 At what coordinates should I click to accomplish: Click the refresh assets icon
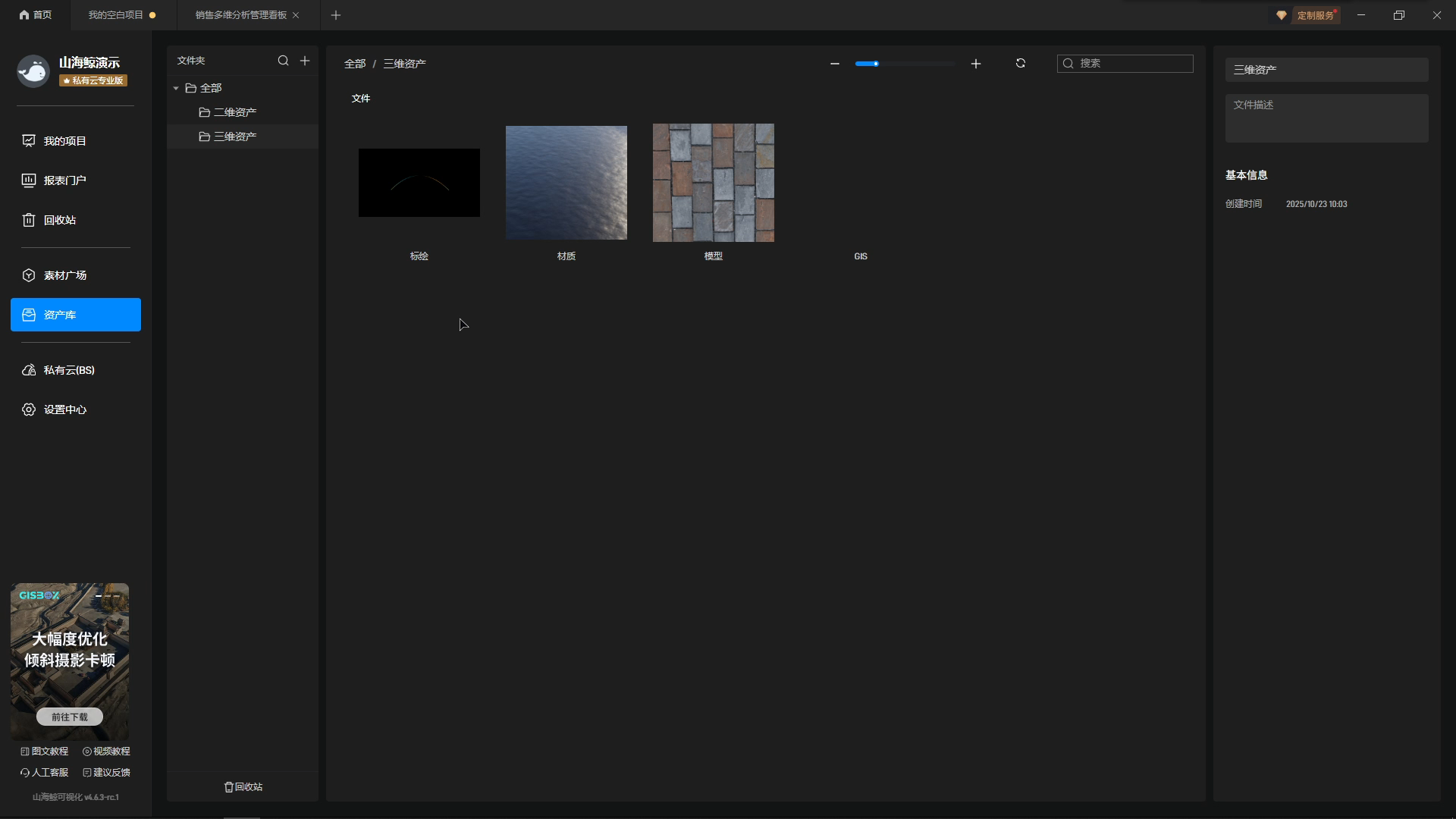pyautogui.click(x=1021, y=64)
